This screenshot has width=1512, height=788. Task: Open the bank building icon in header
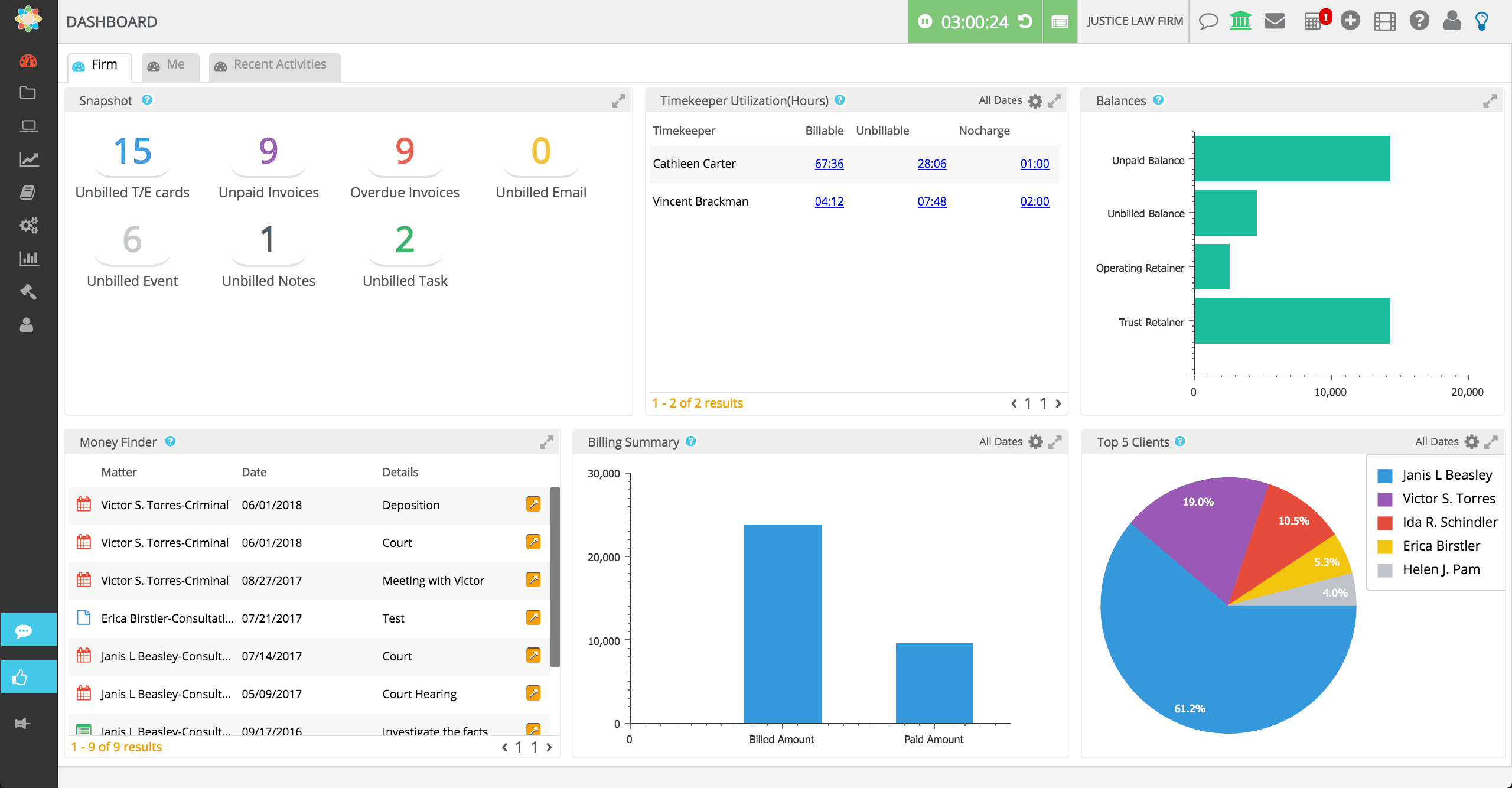tap(1240, 21)
